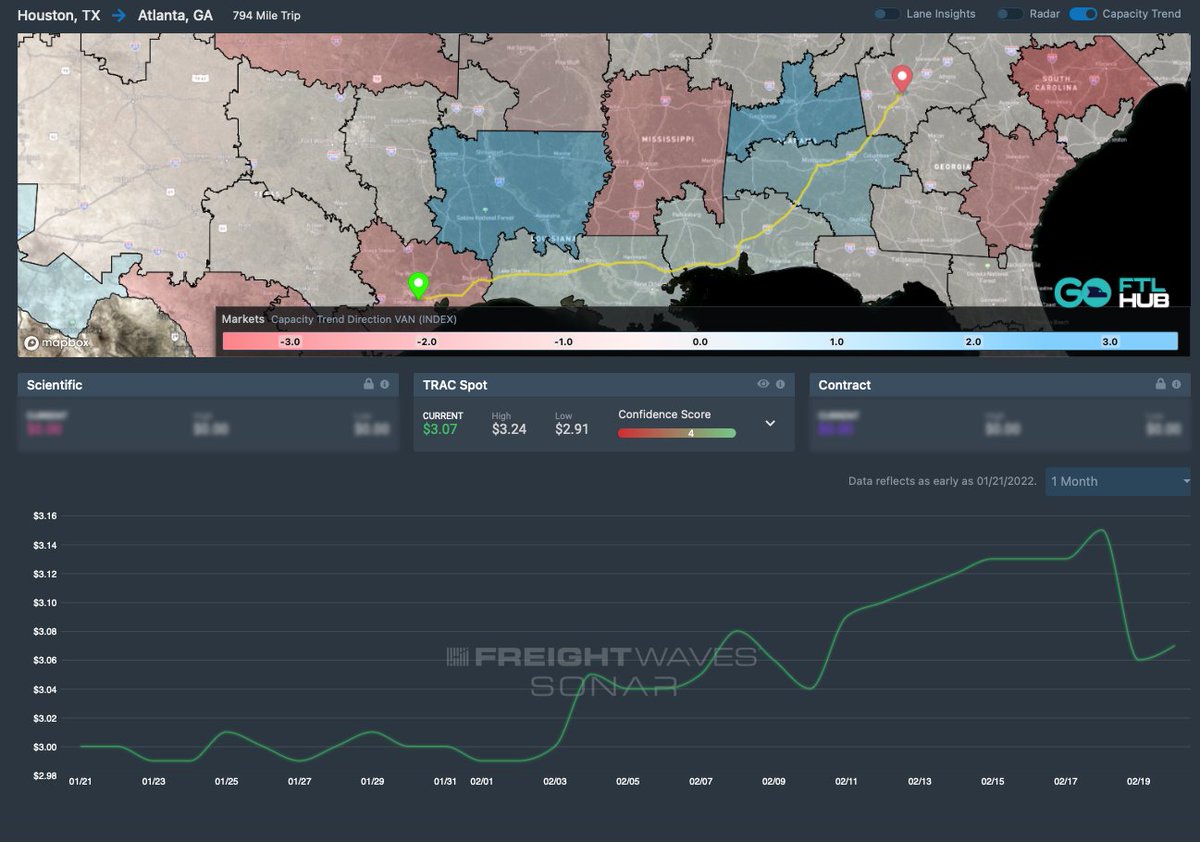Expand the TRAC Spot details chevron
This screenshot has height=842, width=1200.
pyautogui.click(x=770, y=423)
